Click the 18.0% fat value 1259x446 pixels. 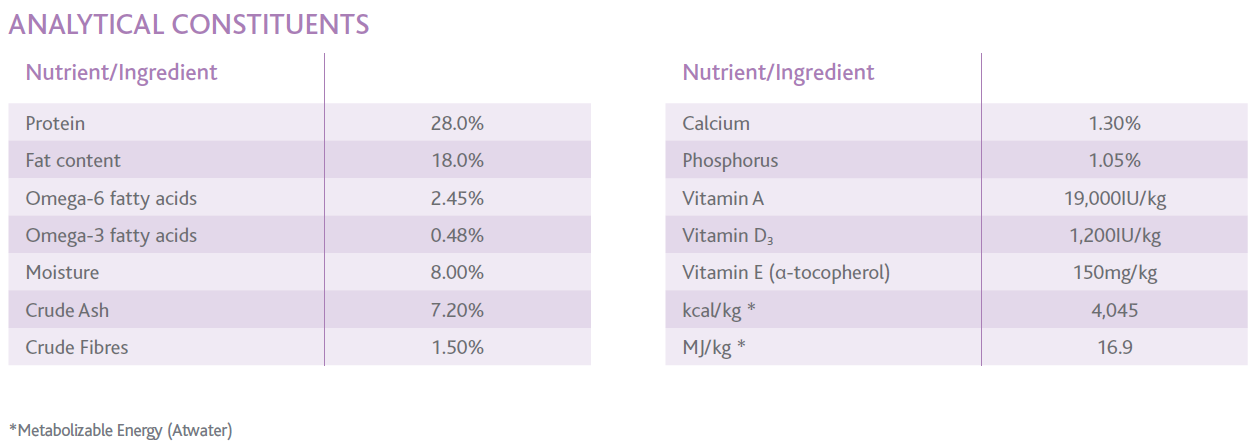(457, 161)
